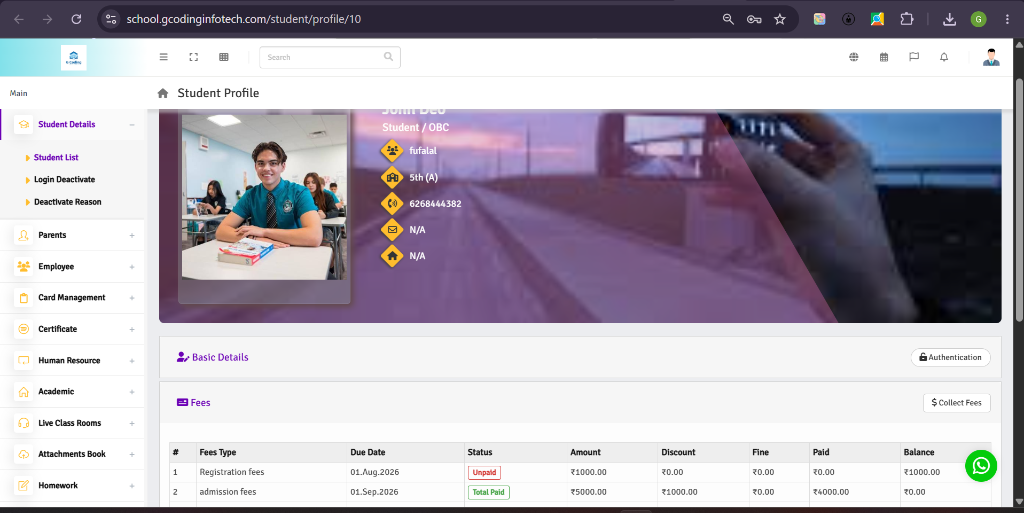Click the address home icon
1024x513 pixels.
(x=392, y=256)
